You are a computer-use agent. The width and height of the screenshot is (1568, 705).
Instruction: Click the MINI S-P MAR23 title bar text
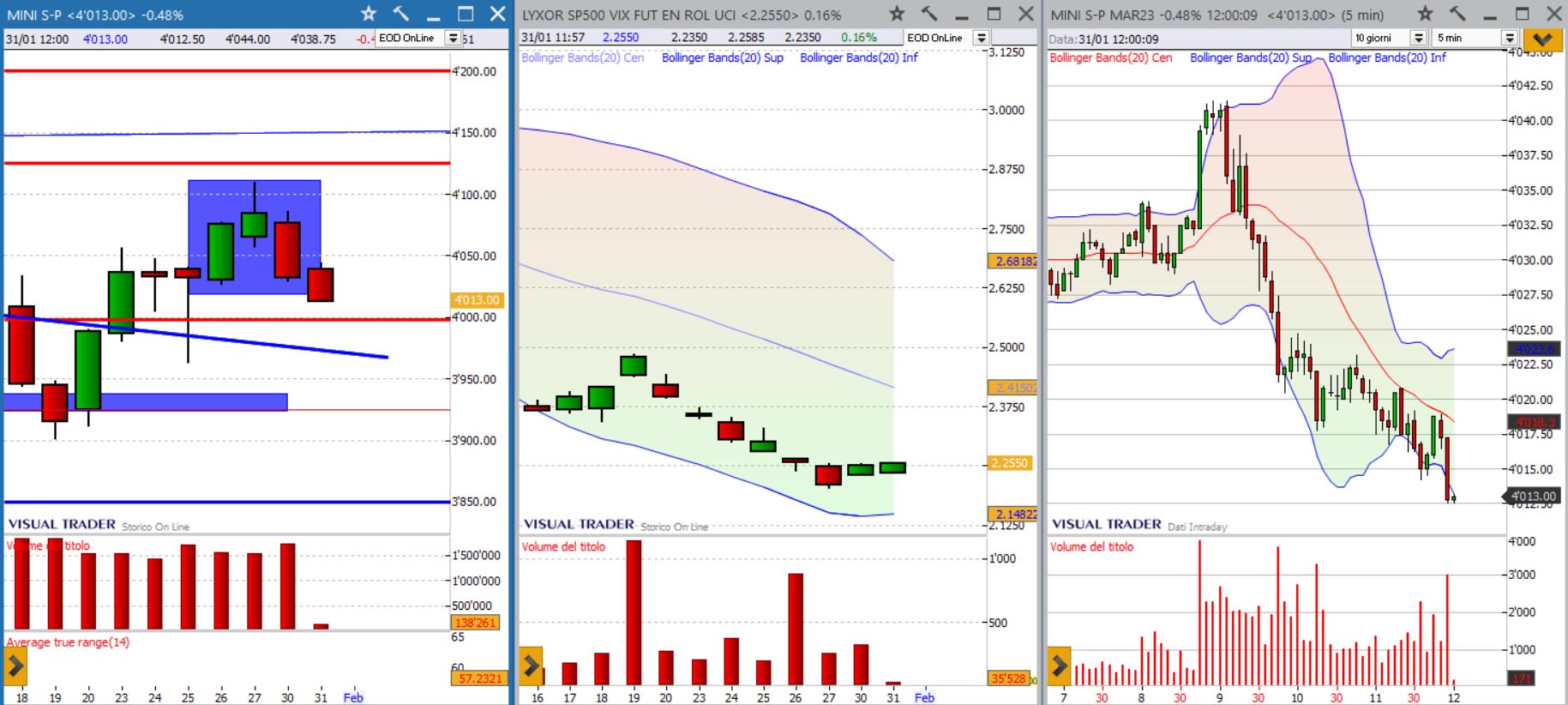tap(1217, 15)
